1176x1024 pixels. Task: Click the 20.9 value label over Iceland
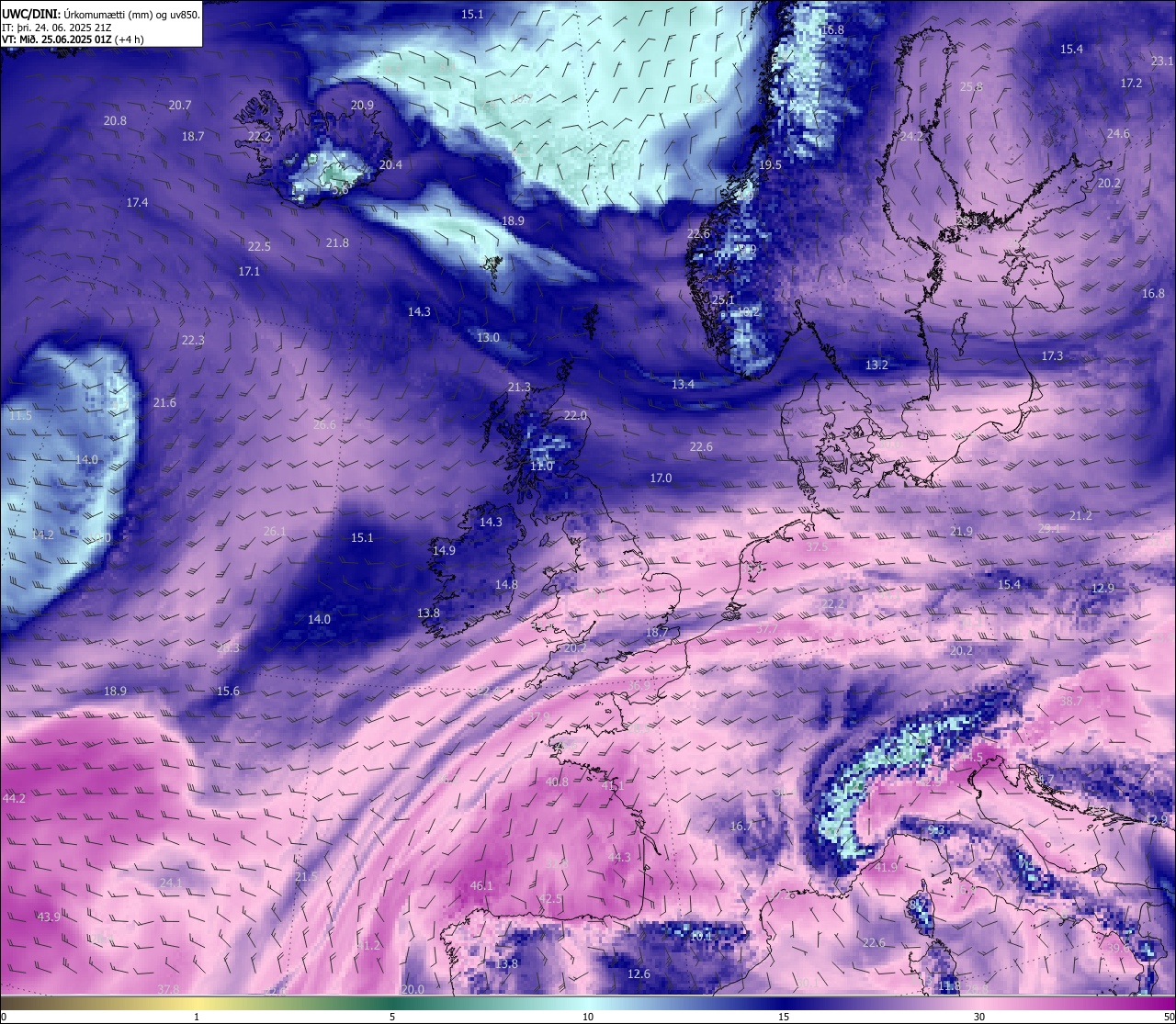[x=362, y=106]
